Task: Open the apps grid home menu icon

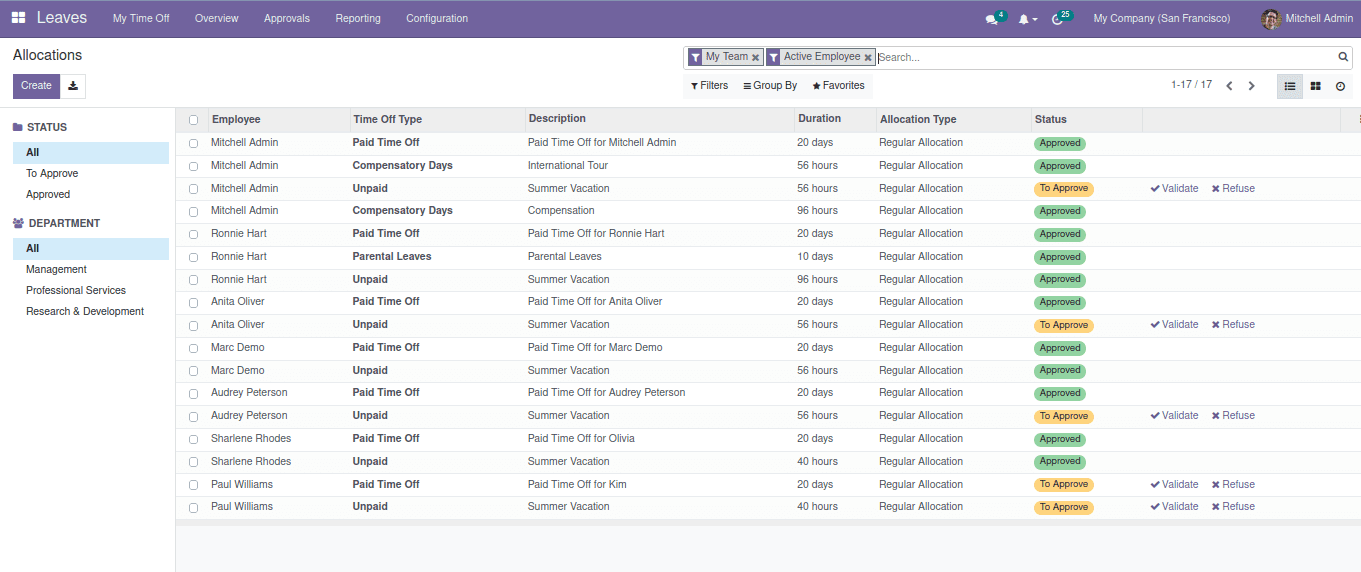Action: 18,18
